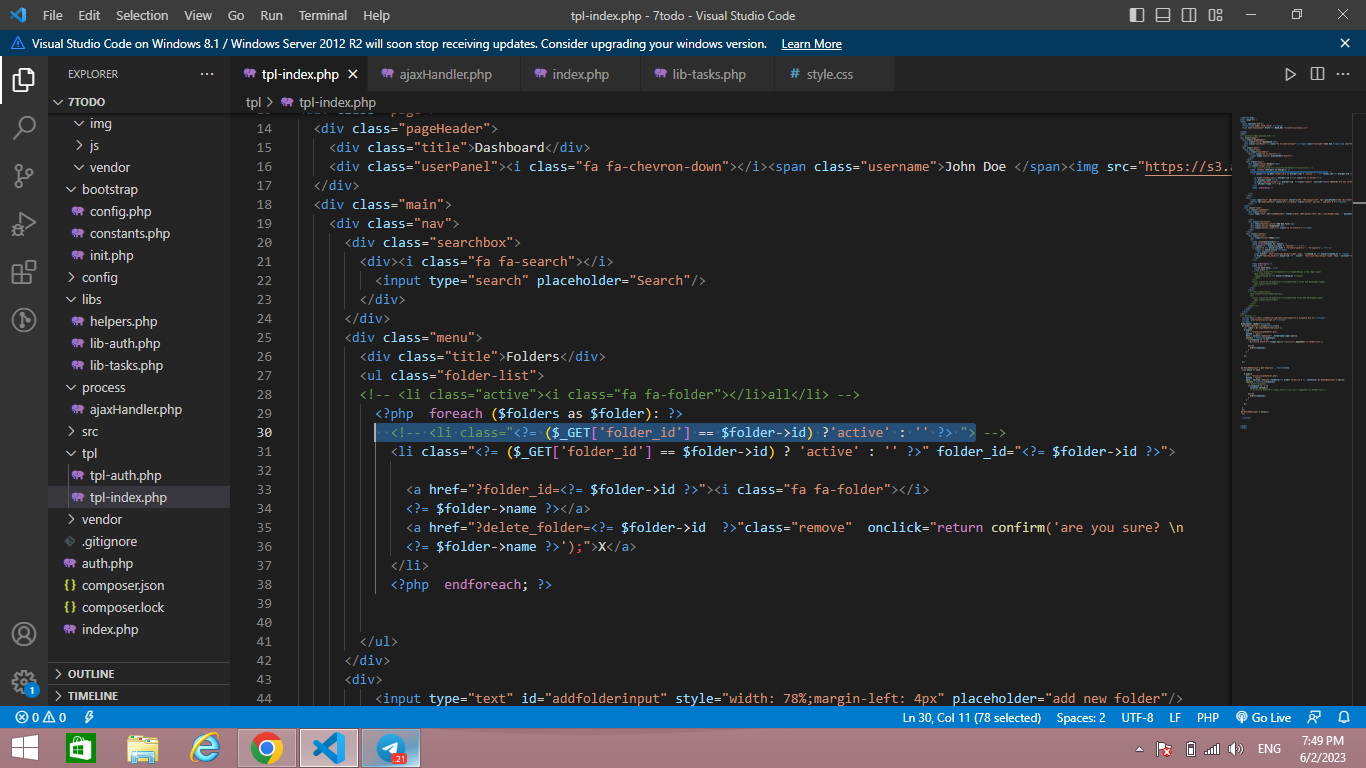Image resolution: width=1366 pixels, height=768 pixels.
Task: Open Edit menu
Action: (x=89, y=15)
